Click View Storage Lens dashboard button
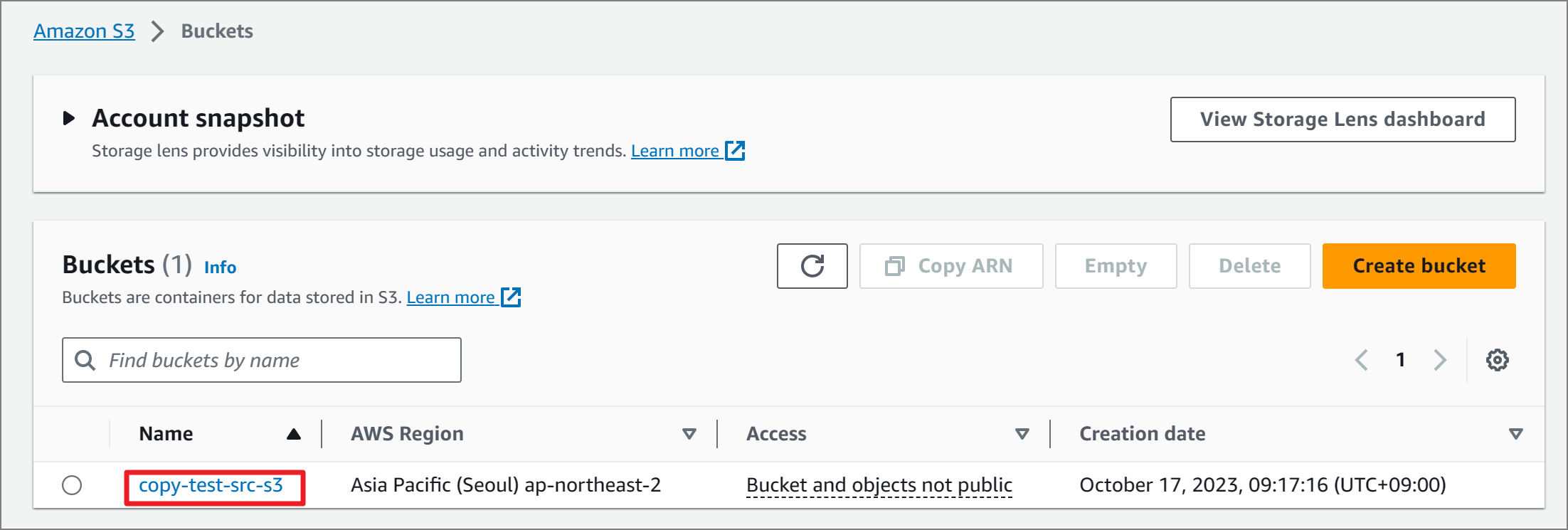The image size is (1568, 530). [1342, 120]
